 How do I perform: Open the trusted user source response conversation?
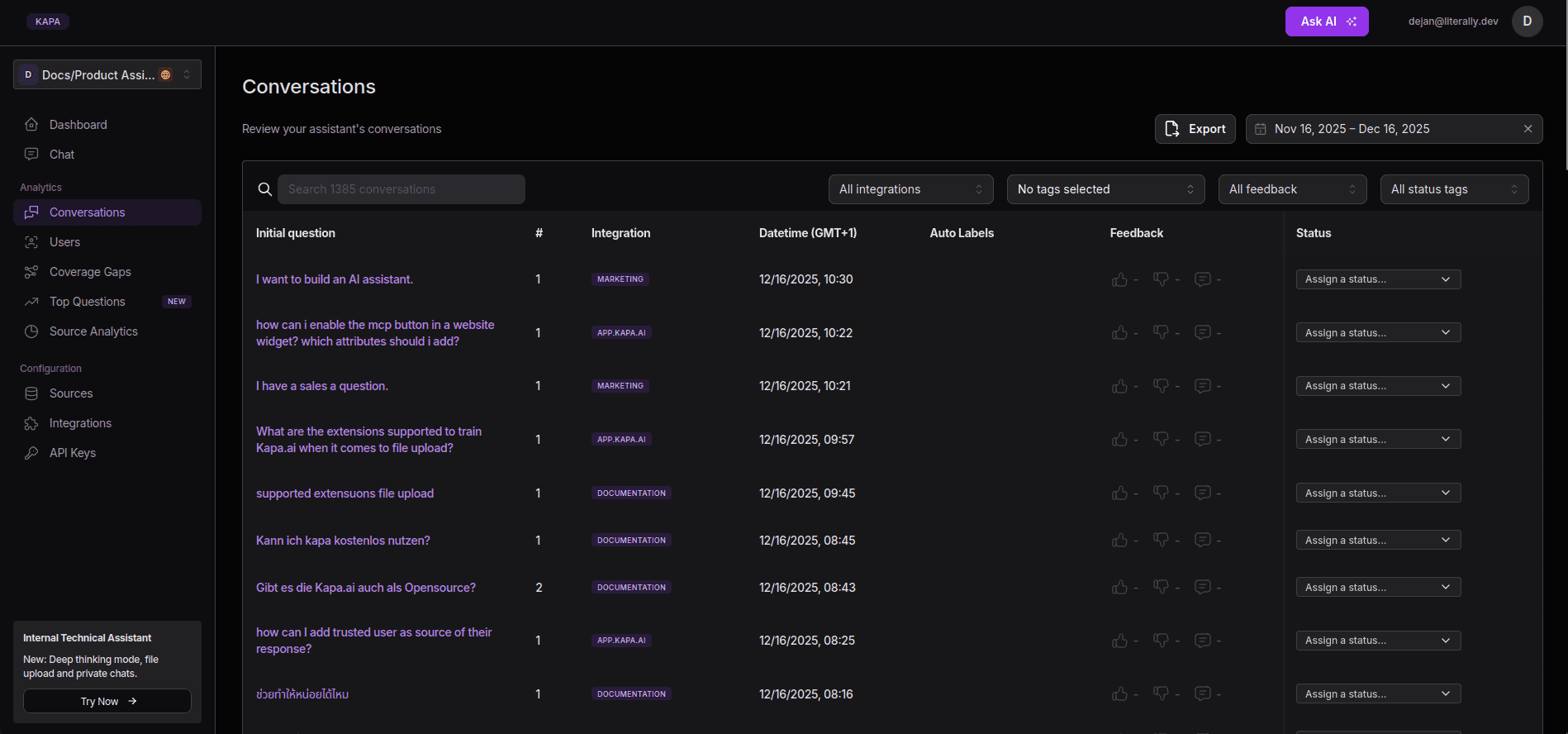click(373, 641)
